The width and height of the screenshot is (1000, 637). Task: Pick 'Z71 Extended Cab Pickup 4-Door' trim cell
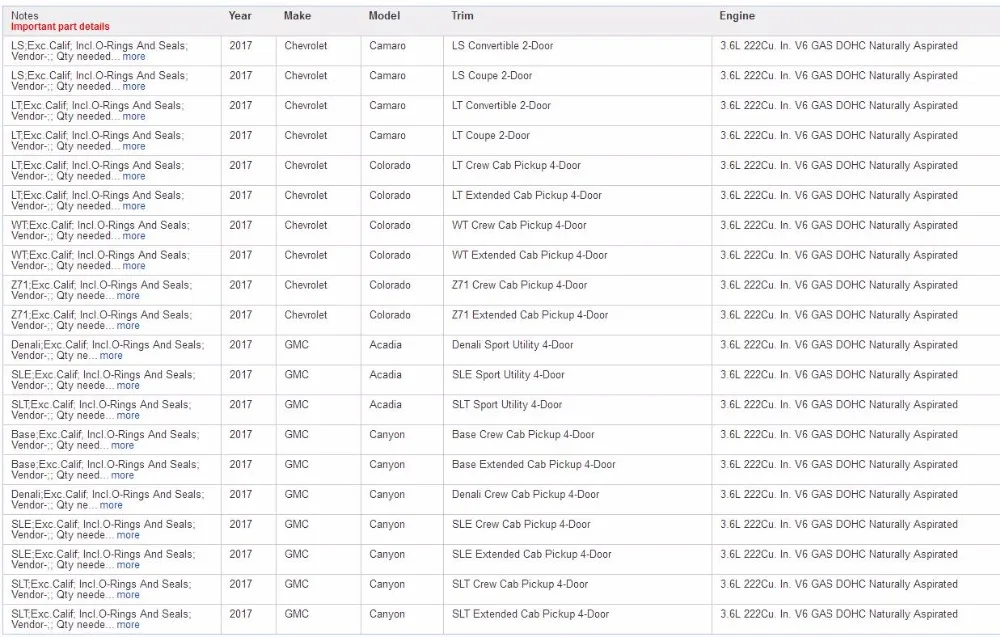[x=530, y=316]
